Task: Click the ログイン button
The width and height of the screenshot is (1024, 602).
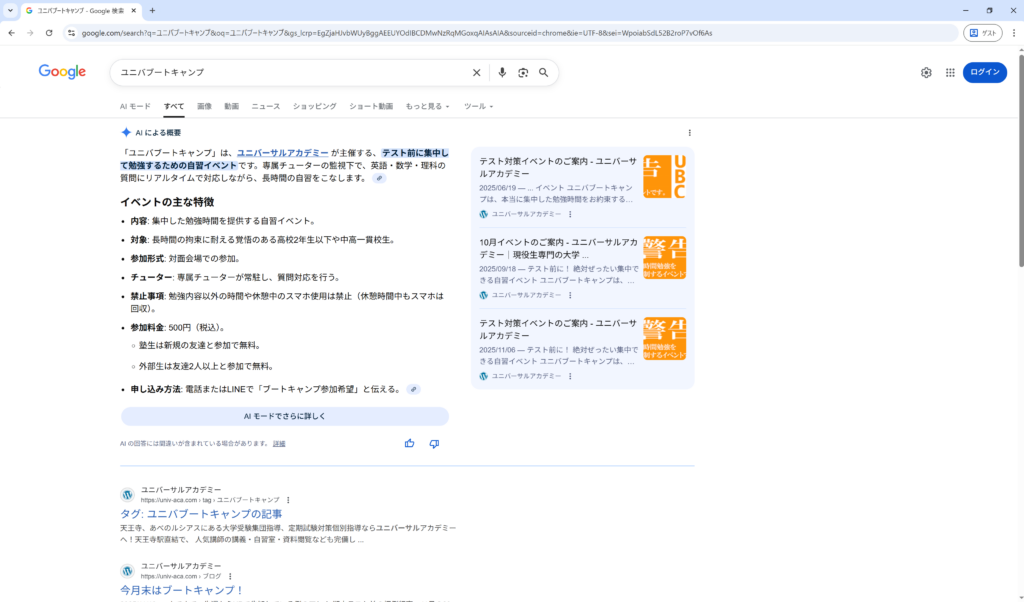Action: (x=984, y=72)
